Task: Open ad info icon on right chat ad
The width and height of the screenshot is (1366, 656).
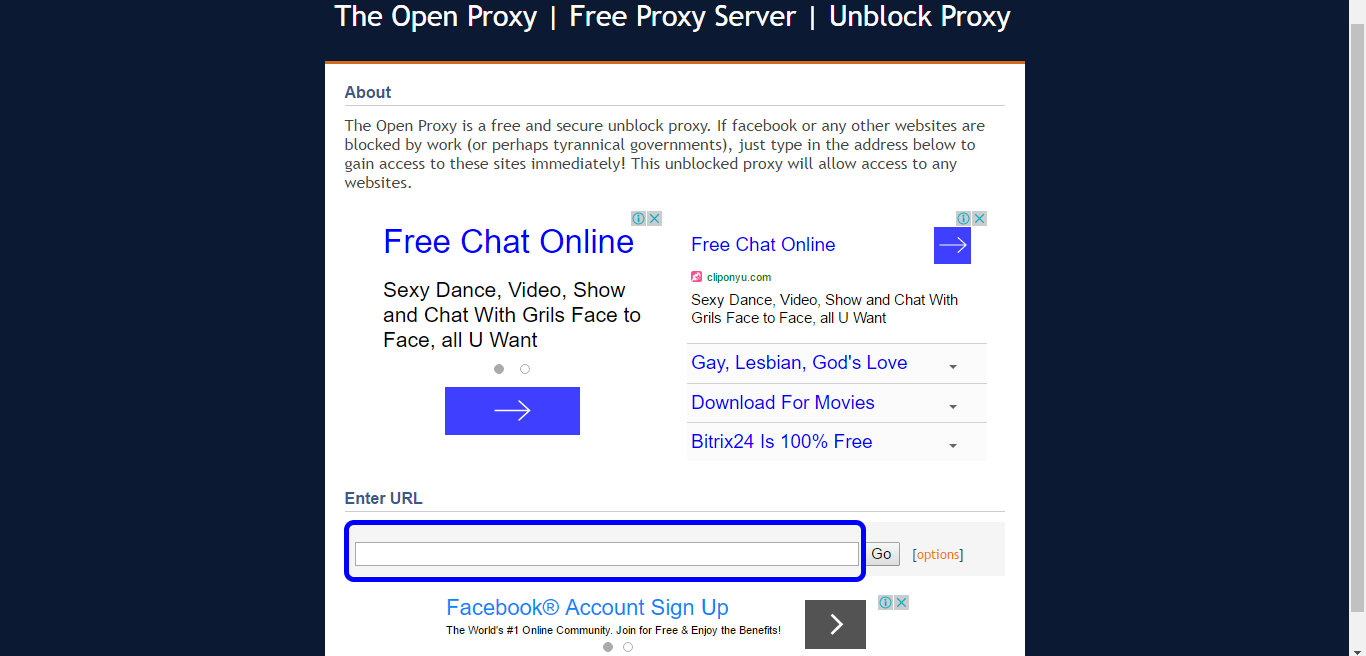Action: (964, 218)
